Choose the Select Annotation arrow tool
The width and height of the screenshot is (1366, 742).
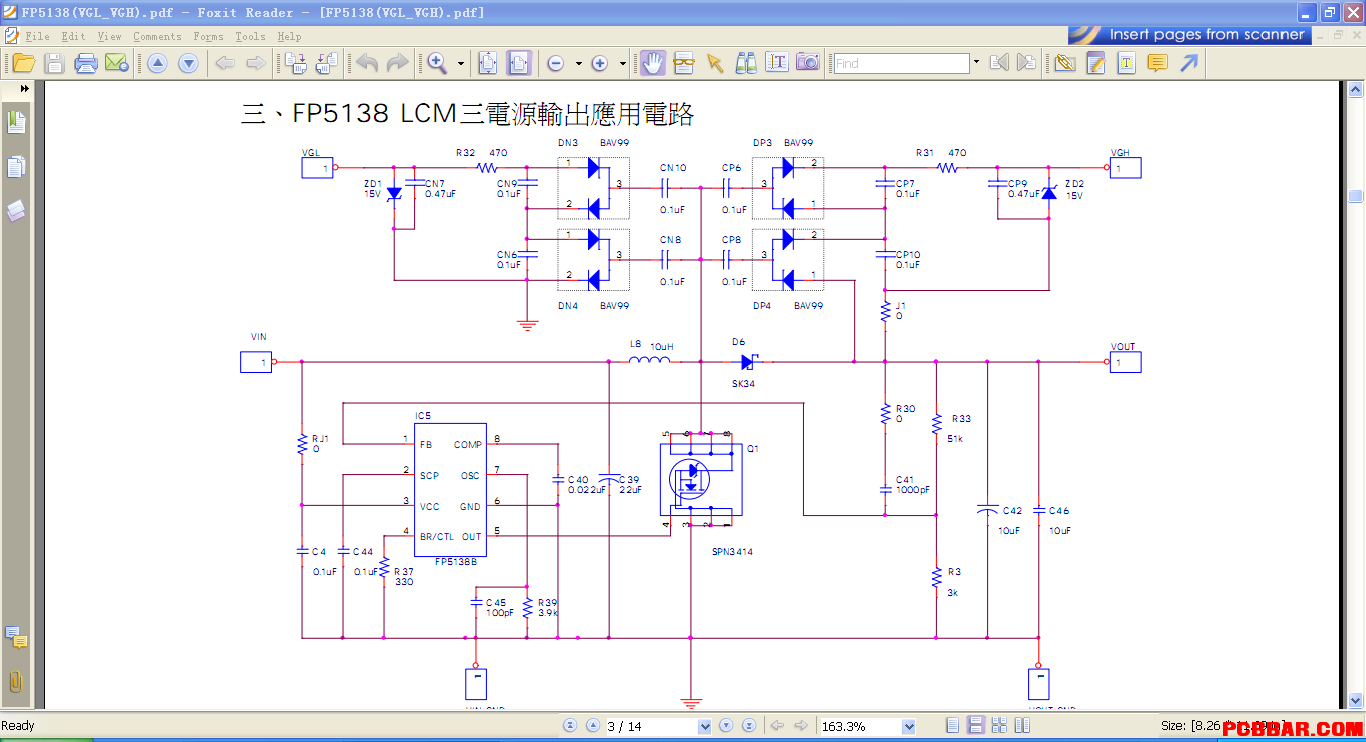pos(714,63)
